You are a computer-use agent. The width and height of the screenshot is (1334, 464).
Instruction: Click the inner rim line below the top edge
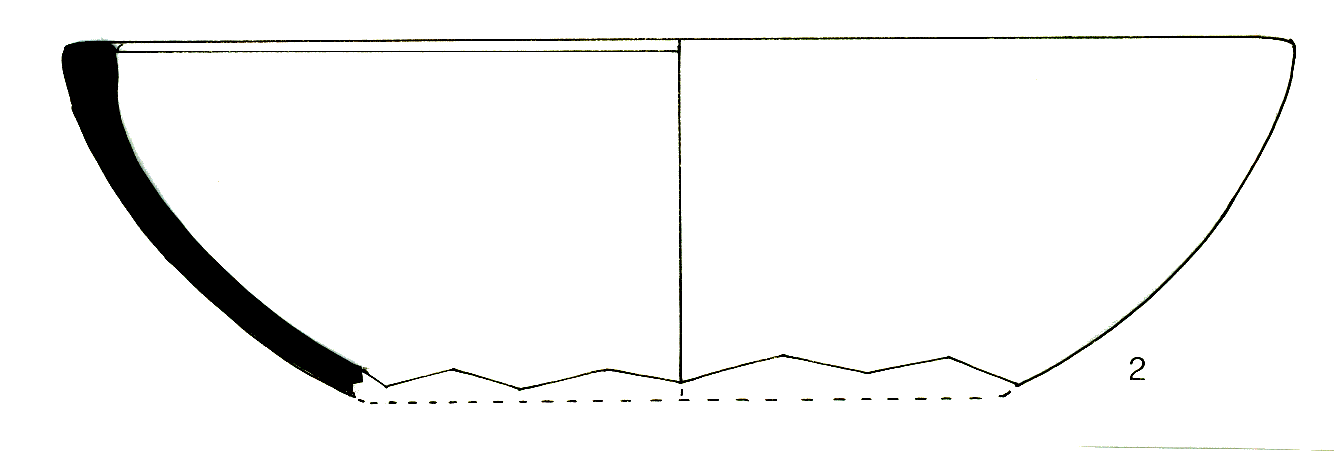coord(400,52)
